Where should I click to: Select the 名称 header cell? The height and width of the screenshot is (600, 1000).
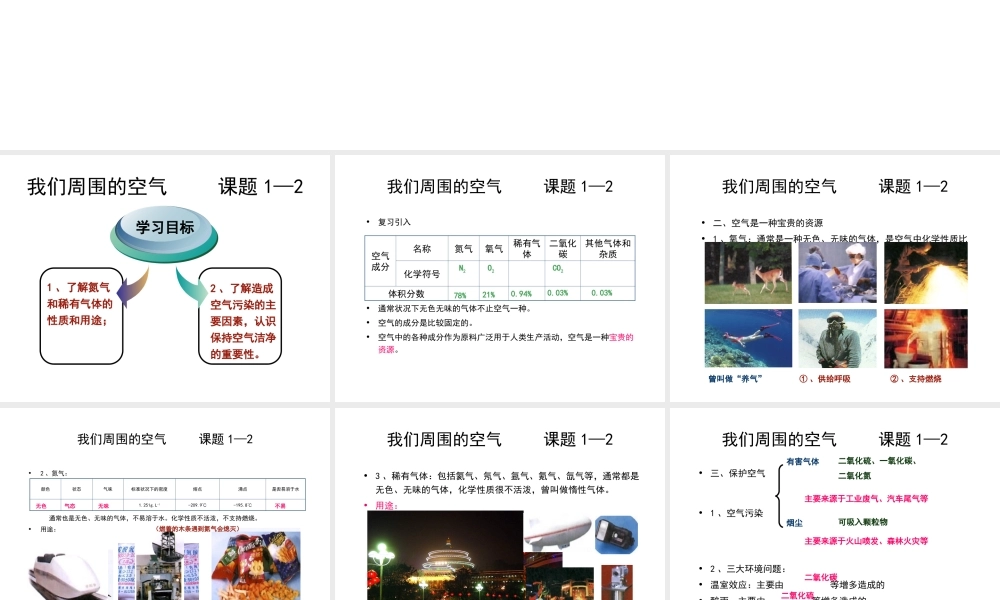(422, 249)
